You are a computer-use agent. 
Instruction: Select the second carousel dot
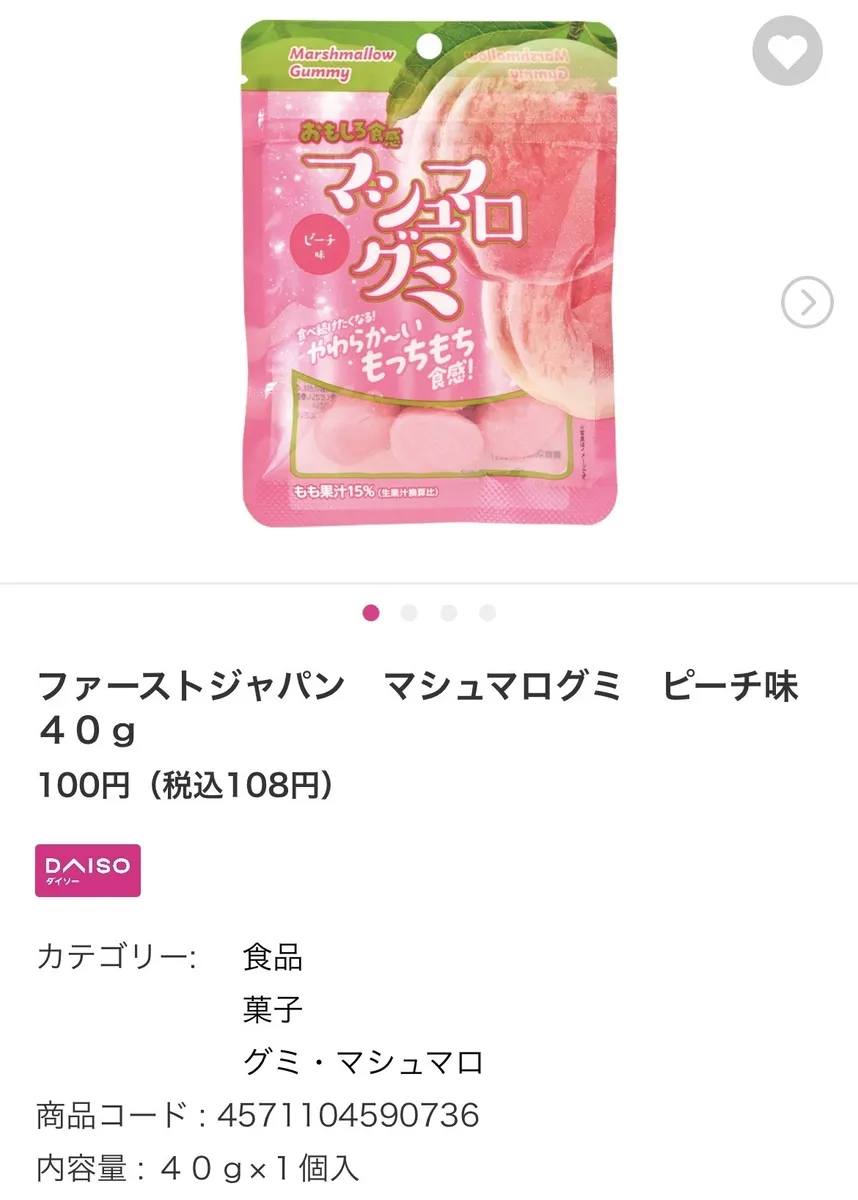[409, 613]
